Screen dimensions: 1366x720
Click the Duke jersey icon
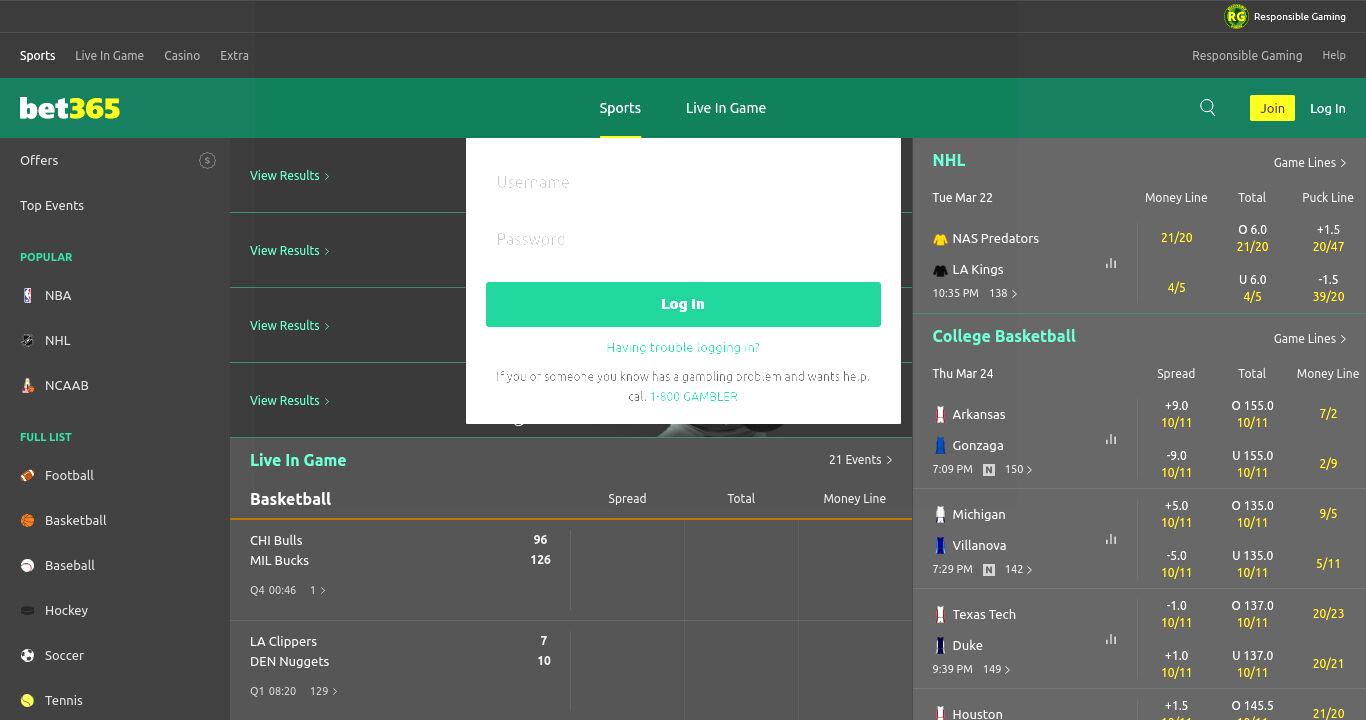pos(940,645)
